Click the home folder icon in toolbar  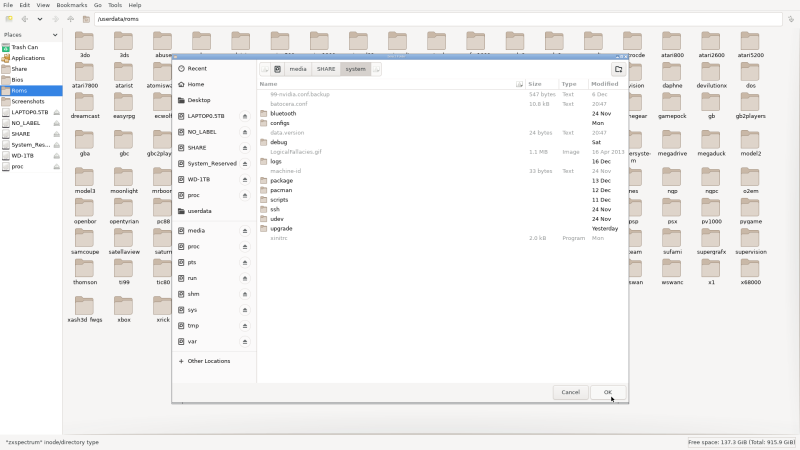[86, 19]
